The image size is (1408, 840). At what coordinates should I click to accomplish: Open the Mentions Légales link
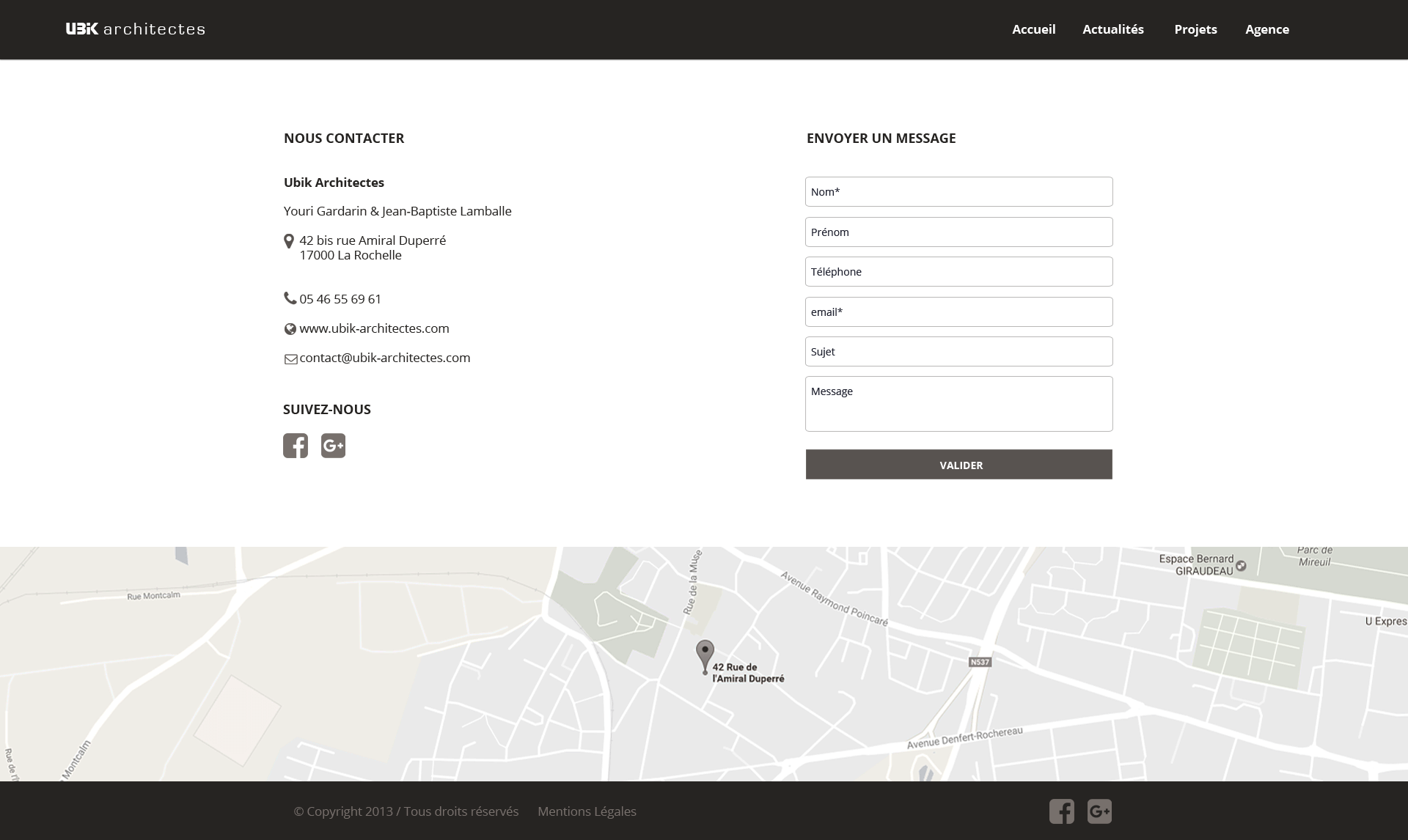587,811
